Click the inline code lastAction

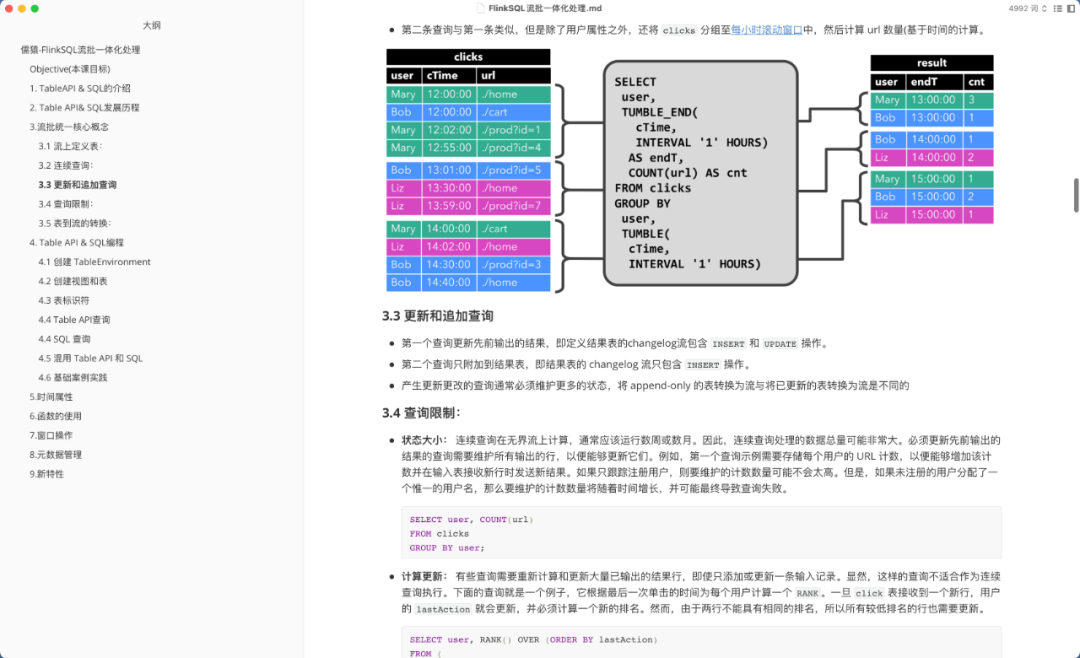(x=442, y=609)
